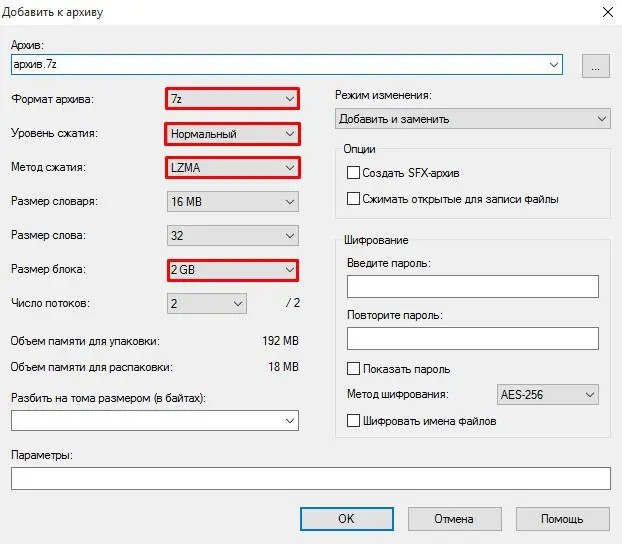This screenshot has width=622, height=544.
Task: Click the Отмена button
Action: pyautogui.click(x=455, y=519)
